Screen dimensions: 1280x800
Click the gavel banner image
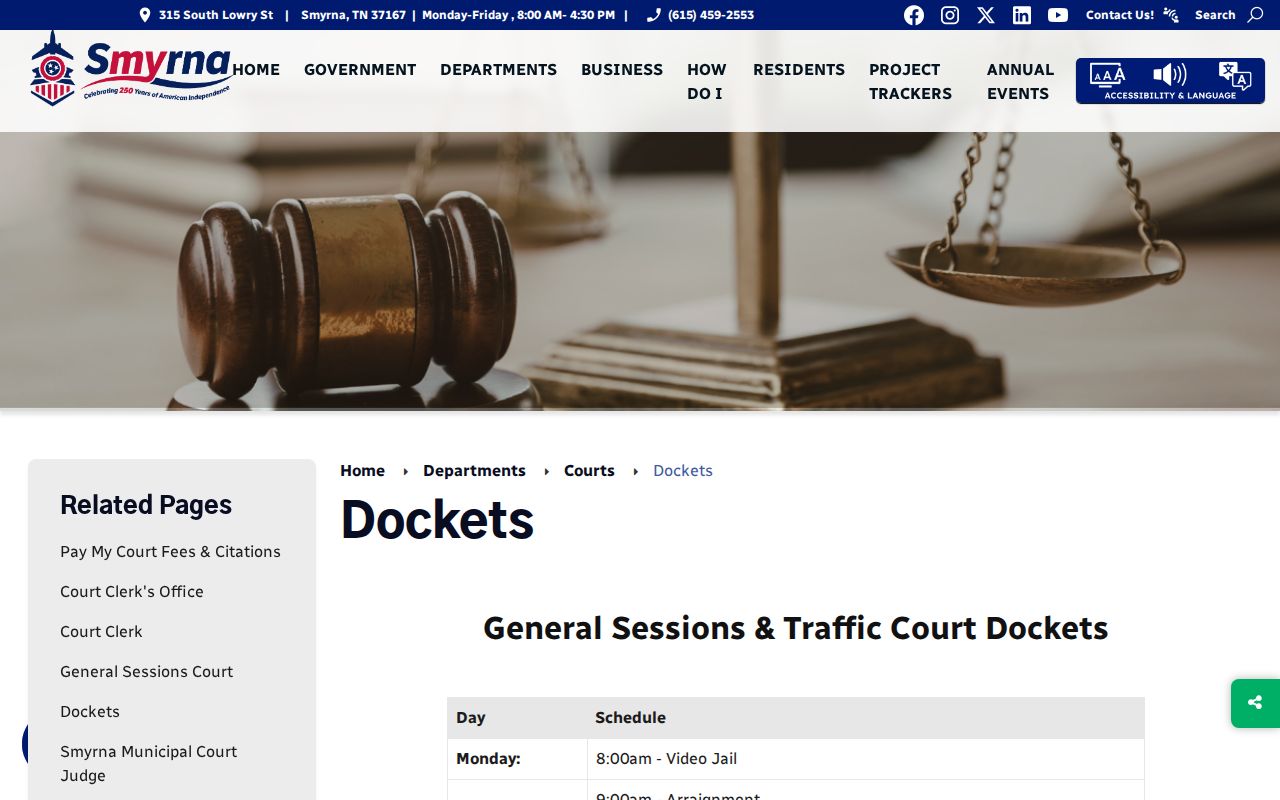640,270
